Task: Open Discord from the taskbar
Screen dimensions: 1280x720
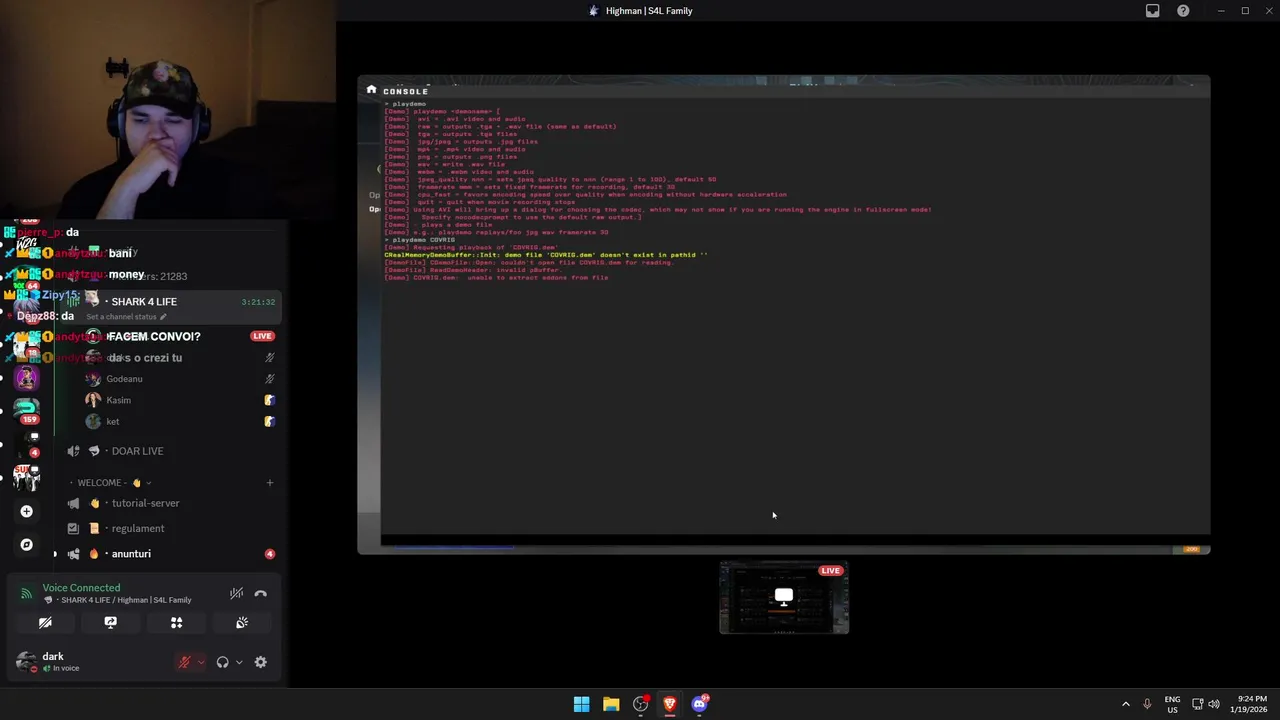Action: pyautogui.click(x=699, y=704)
